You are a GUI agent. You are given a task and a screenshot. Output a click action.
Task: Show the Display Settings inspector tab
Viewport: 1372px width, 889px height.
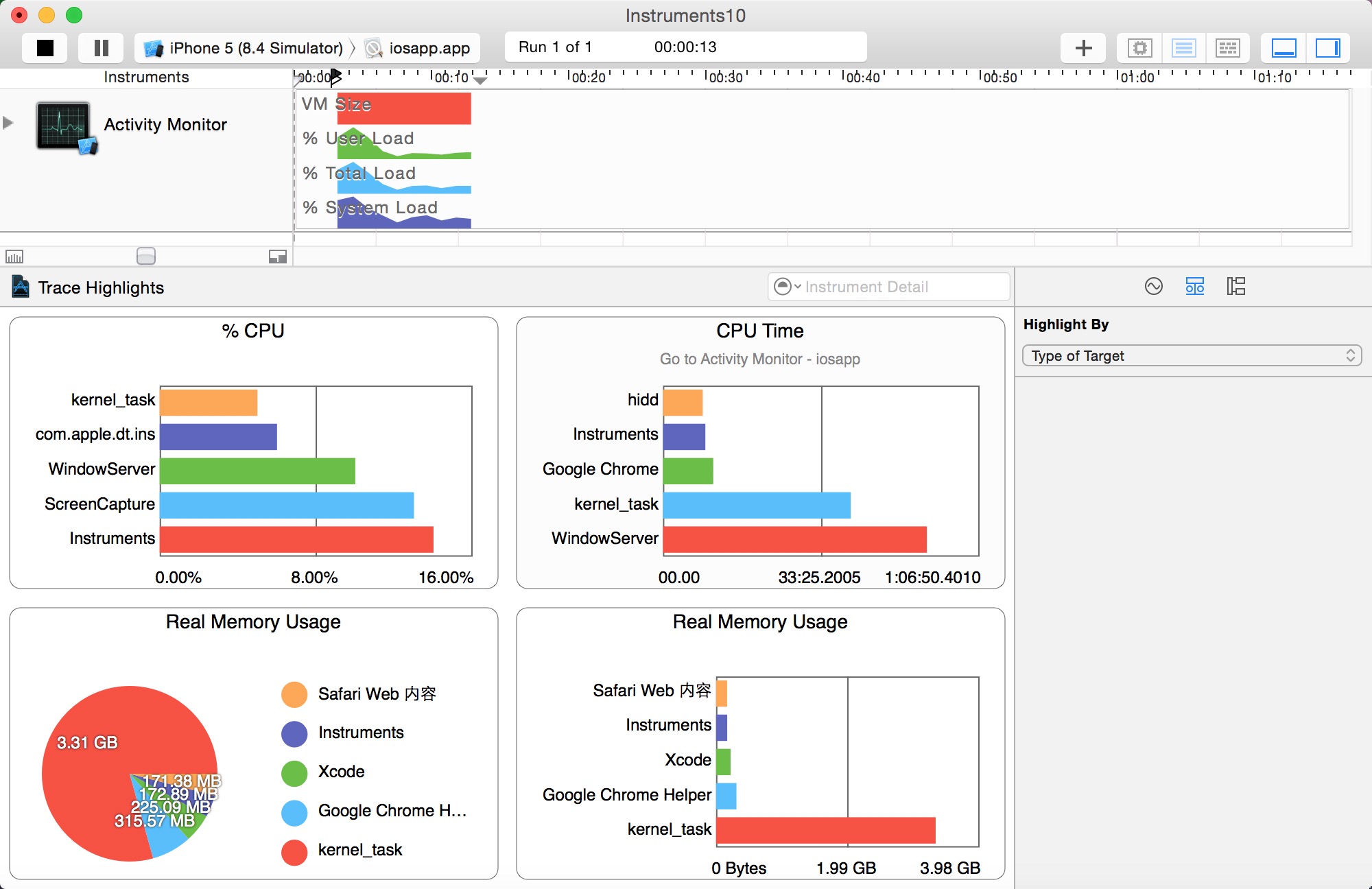tap(1195, 286)
